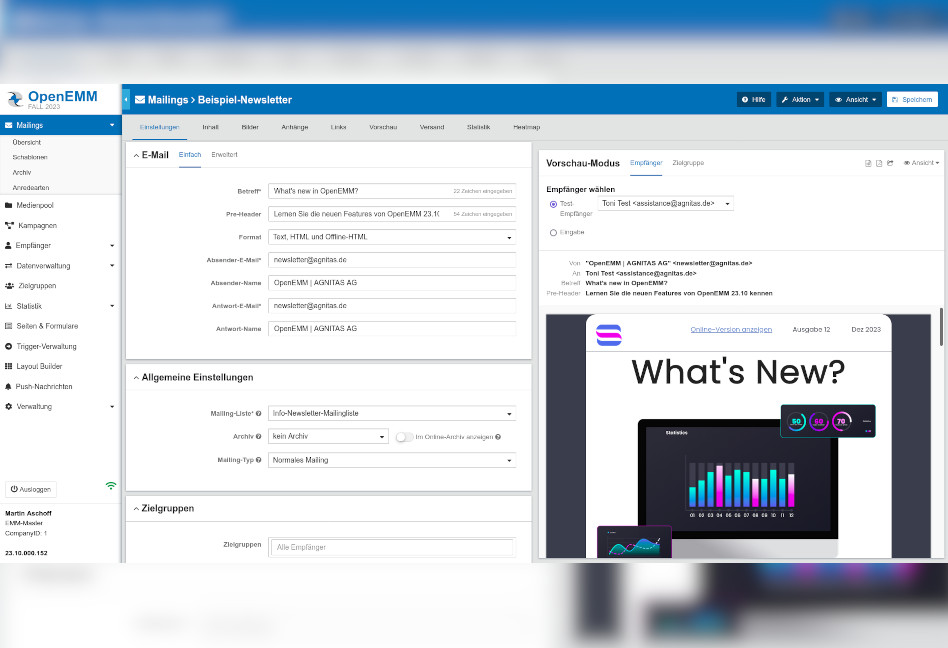Open the header Ansicht dropdown menu
The height and width of the screenshot is (648, 948).
pos(855,100)
